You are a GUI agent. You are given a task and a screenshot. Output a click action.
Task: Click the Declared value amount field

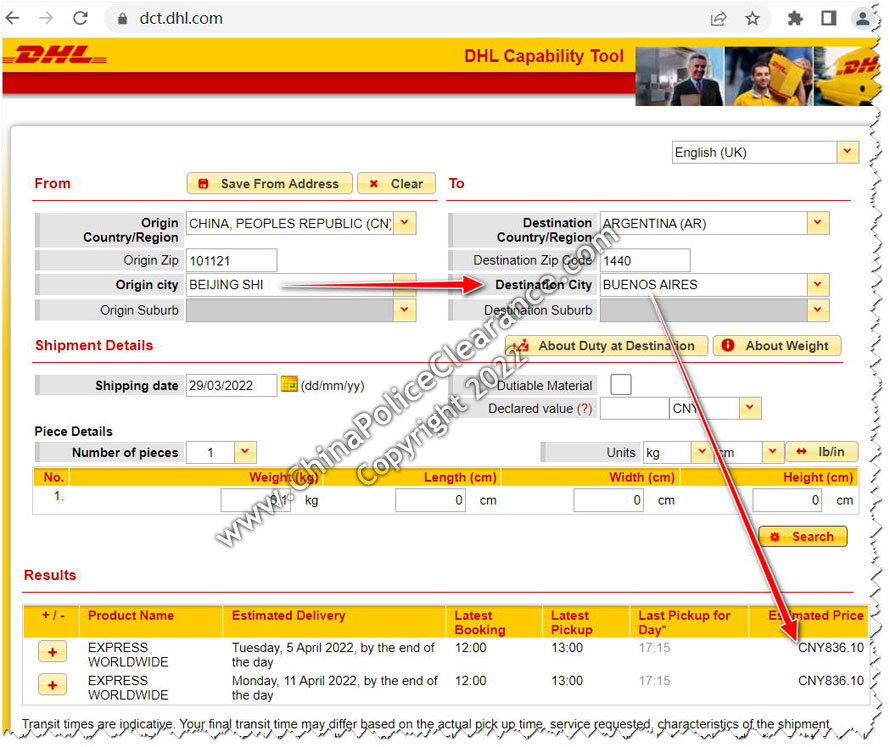pos(634,408)
